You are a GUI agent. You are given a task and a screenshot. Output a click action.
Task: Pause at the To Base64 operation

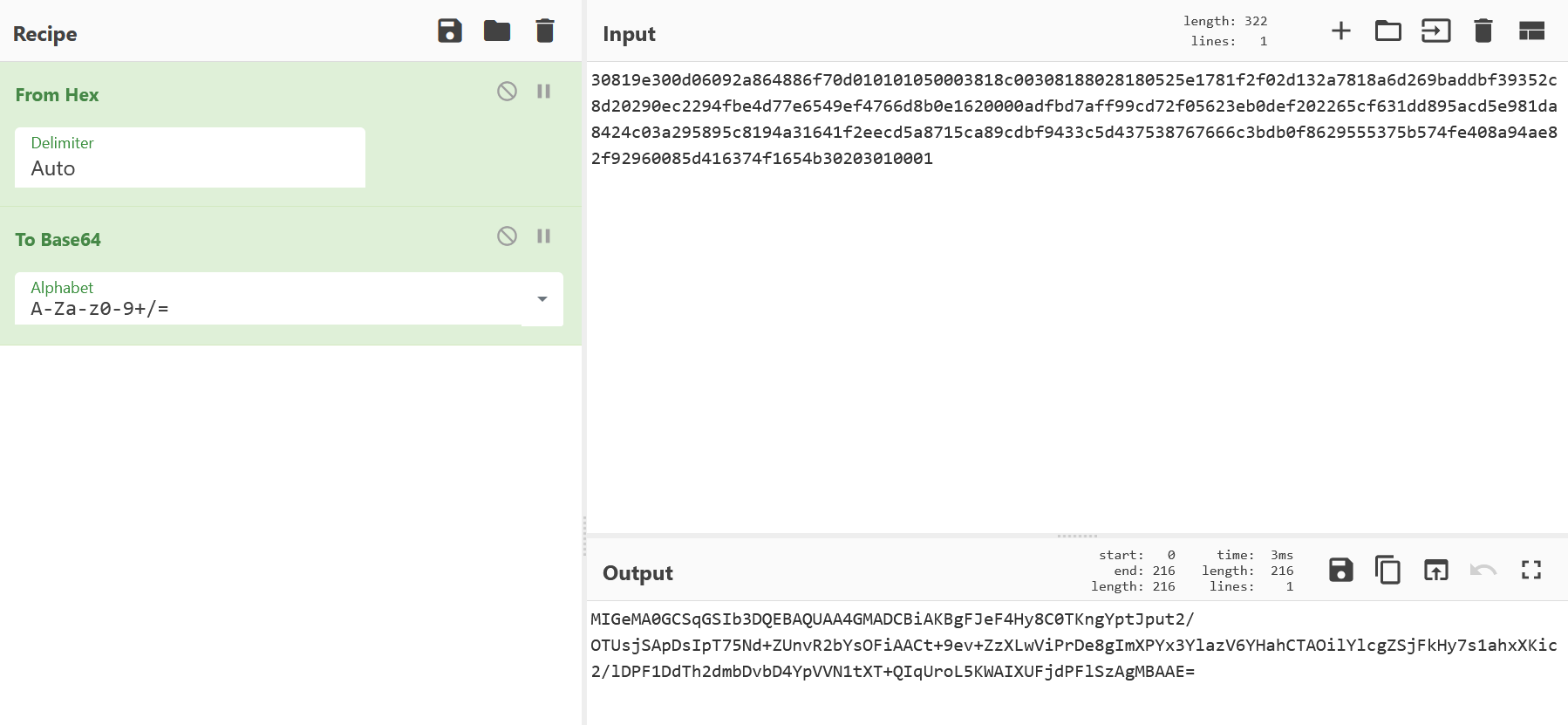[x=543, y=236]
